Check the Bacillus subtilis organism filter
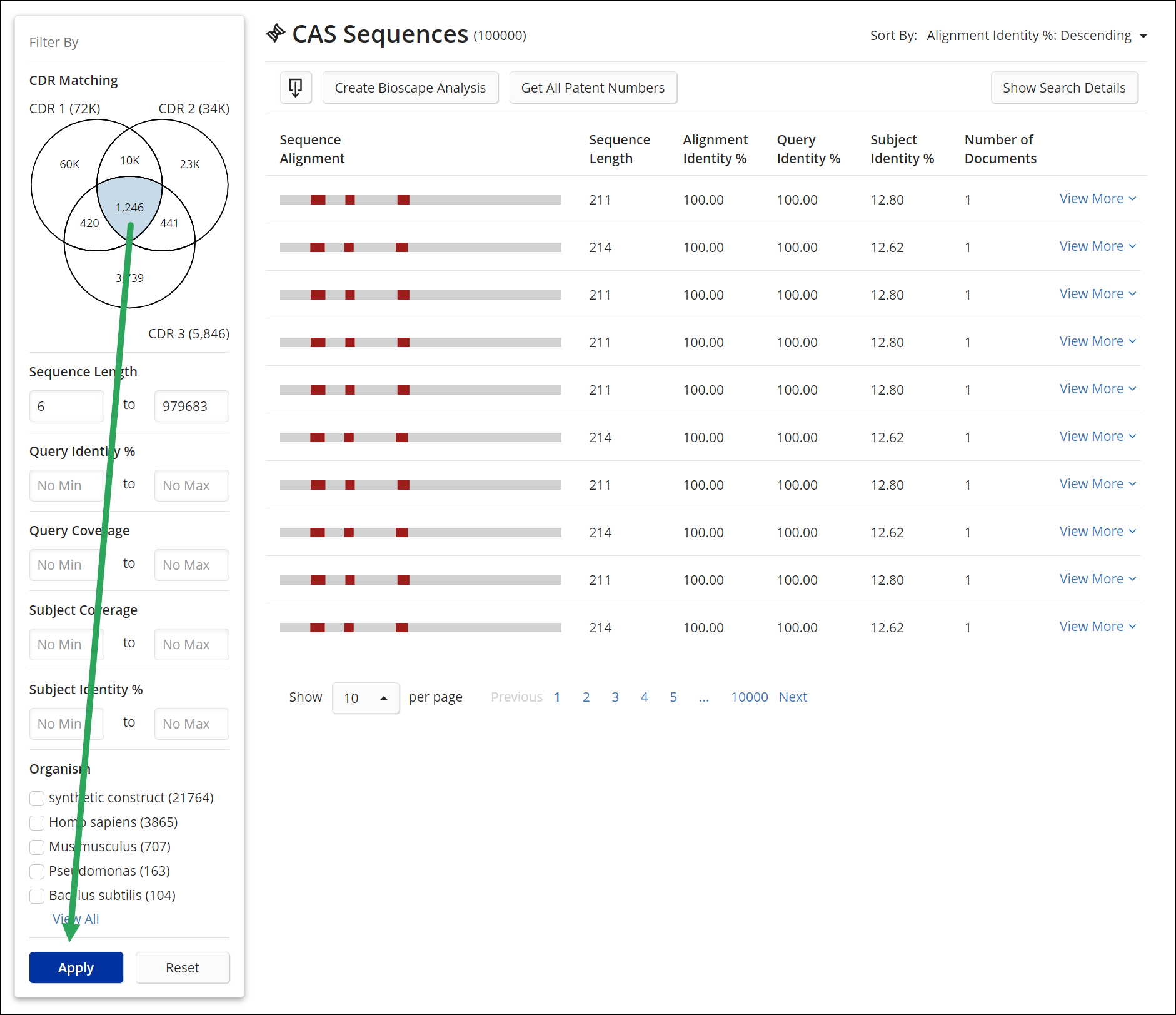Screen dimensions: 1176x1015 tap(37, 896)
